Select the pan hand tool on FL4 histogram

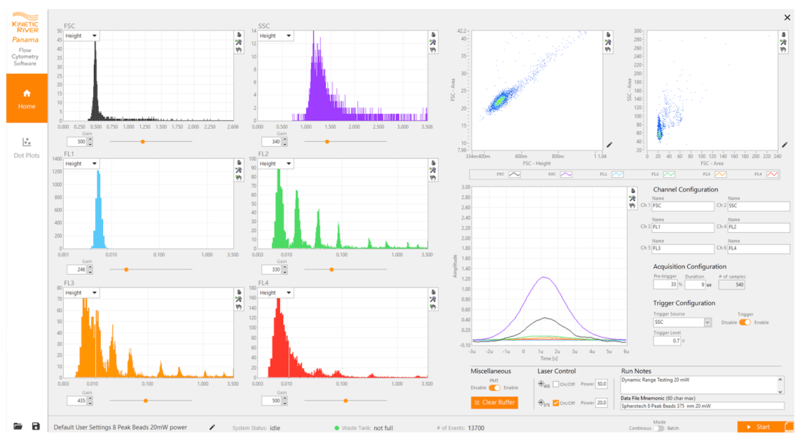click(x=433, y=306)
